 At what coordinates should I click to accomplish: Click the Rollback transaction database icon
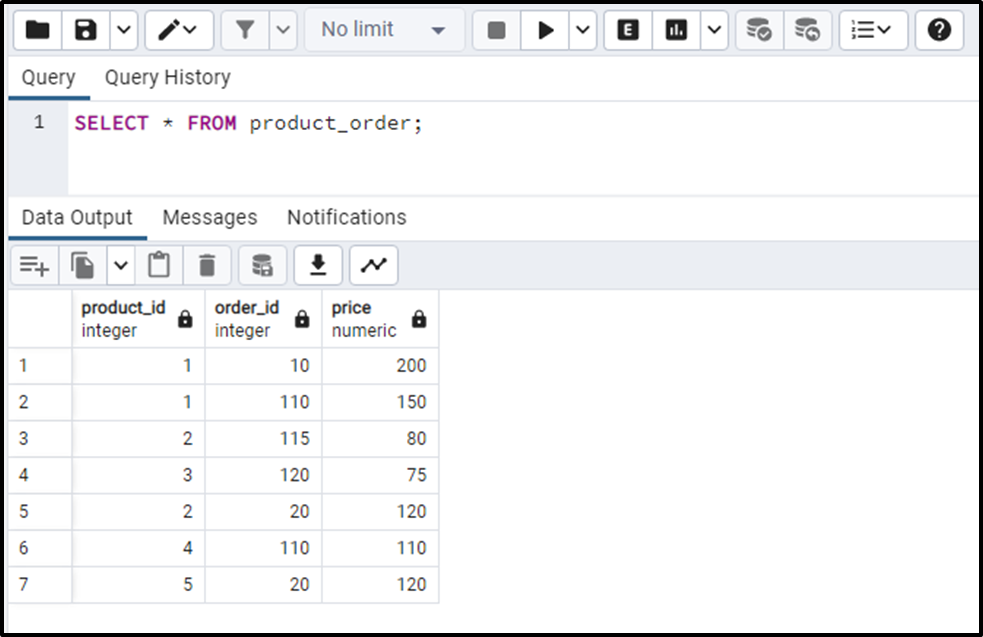pos(807,30)
